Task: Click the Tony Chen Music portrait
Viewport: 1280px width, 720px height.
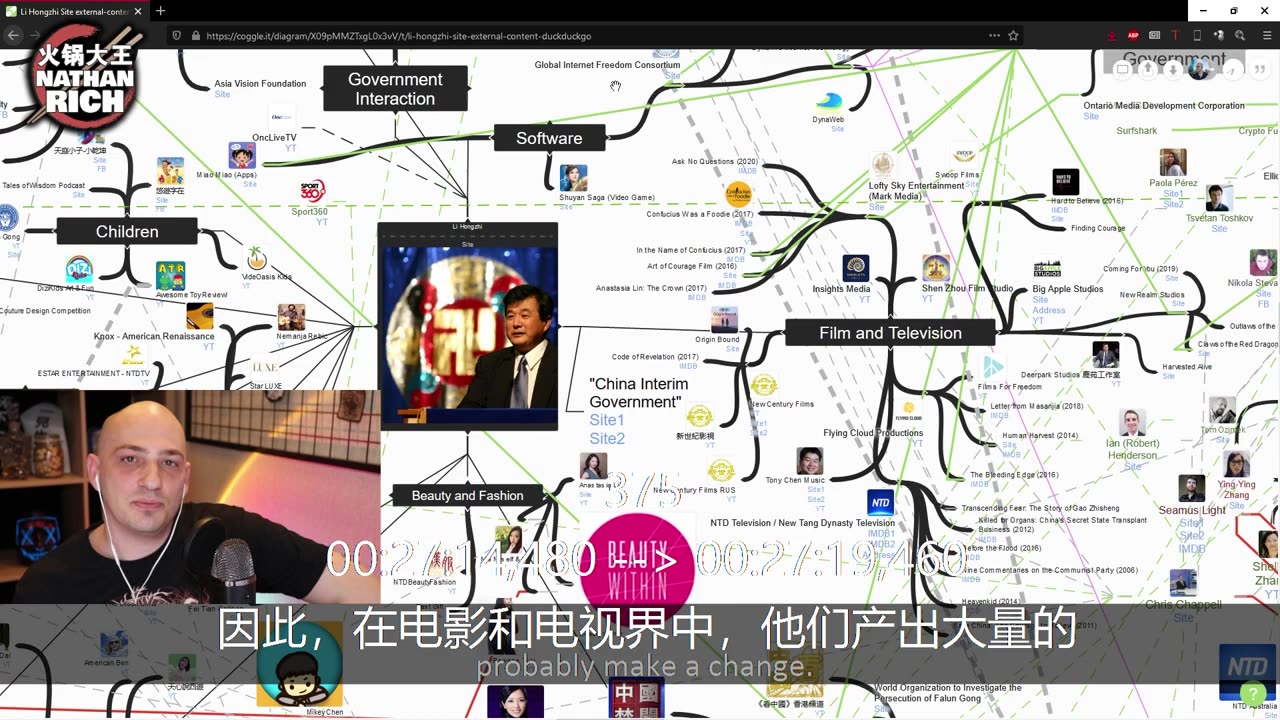Action: point(810,461)
